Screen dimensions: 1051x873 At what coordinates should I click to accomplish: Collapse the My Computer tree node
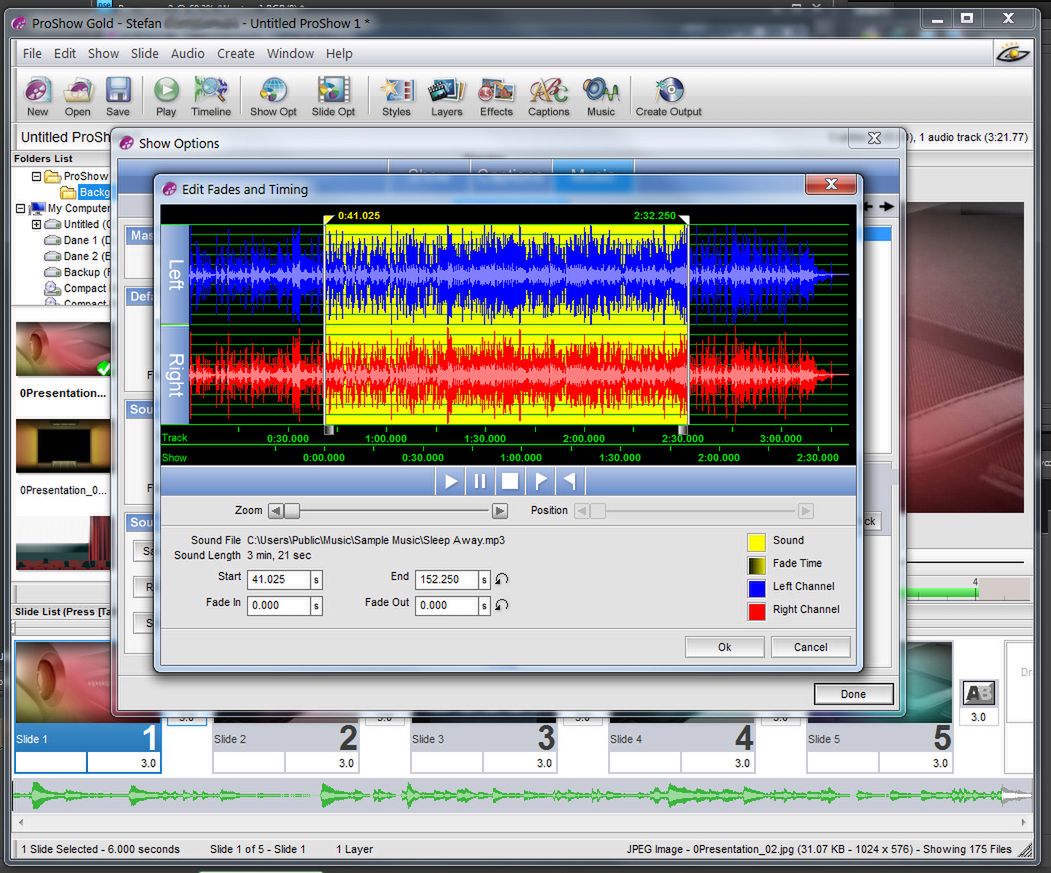pyautogui.click(x=21, y=209)
